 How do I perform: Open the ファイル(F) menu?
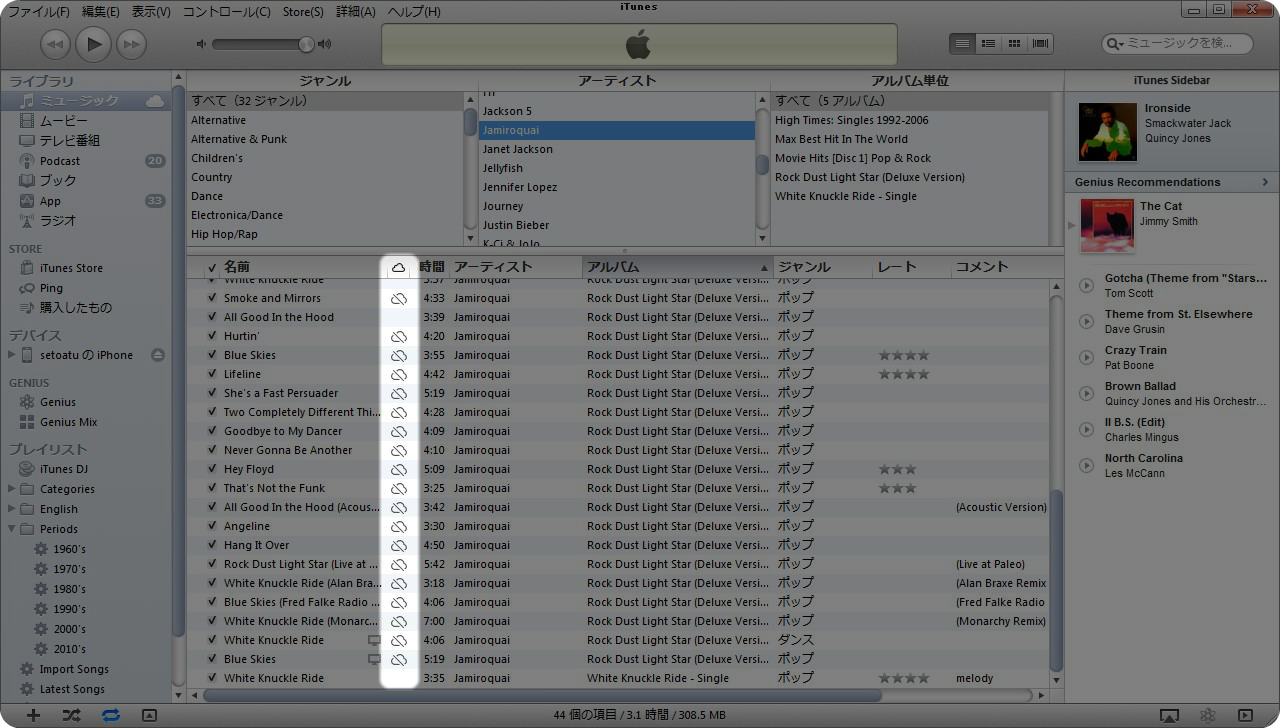click(39, 12)
